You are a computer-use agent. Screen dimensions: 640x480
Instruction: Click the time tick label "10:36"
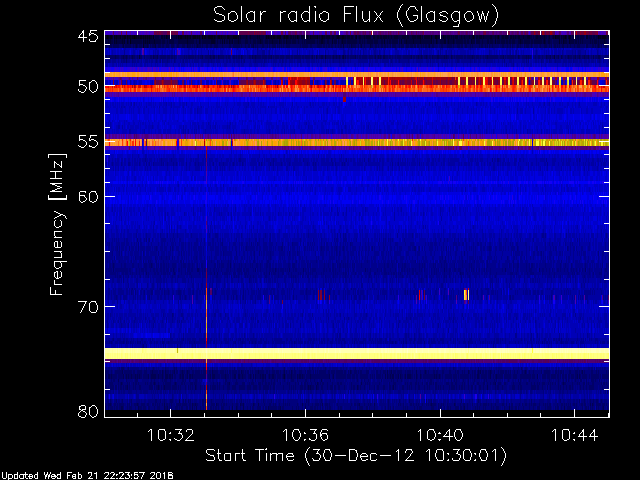tap(305, 435)
